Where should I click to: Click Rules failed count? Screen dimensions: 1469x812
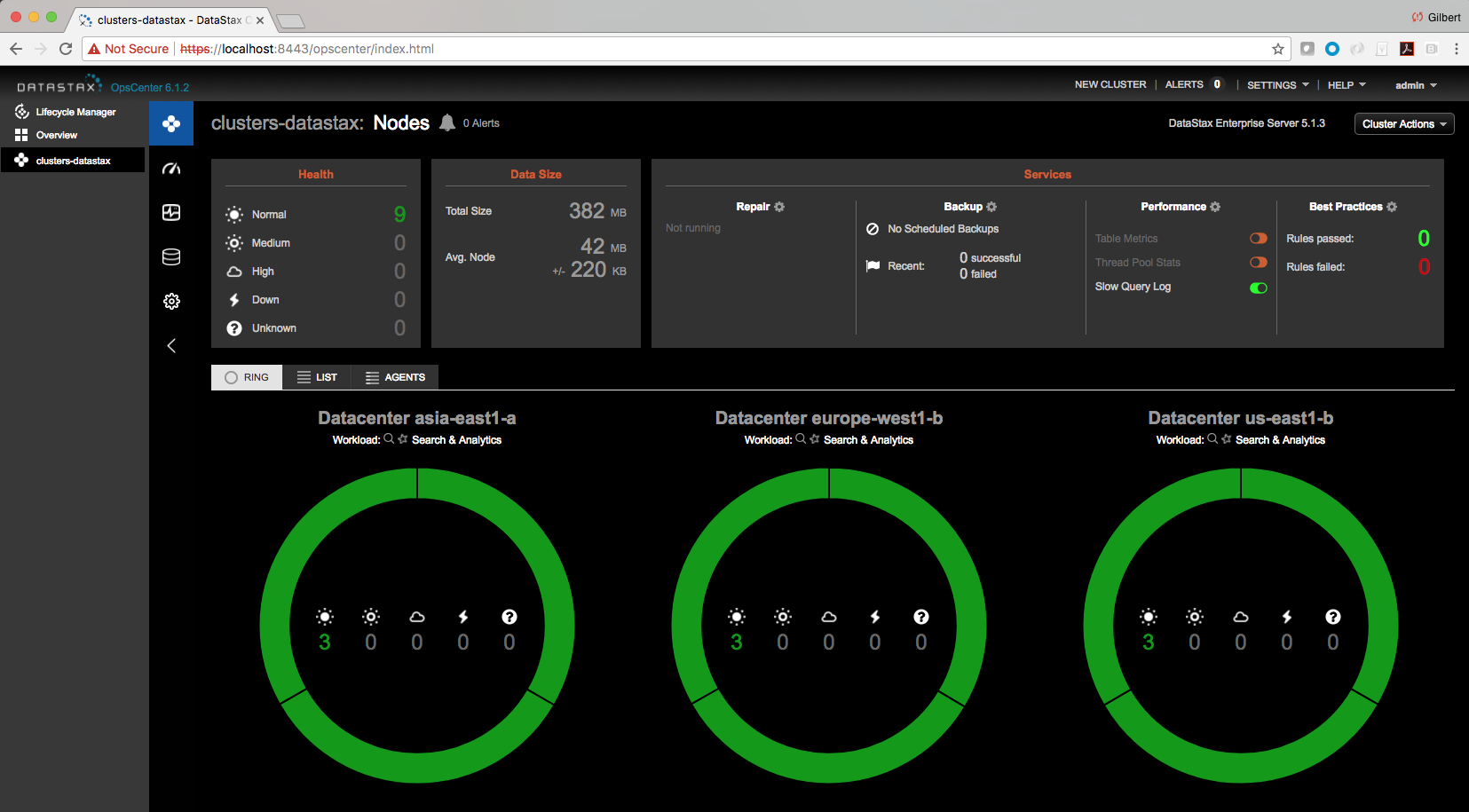(1424, 266)
